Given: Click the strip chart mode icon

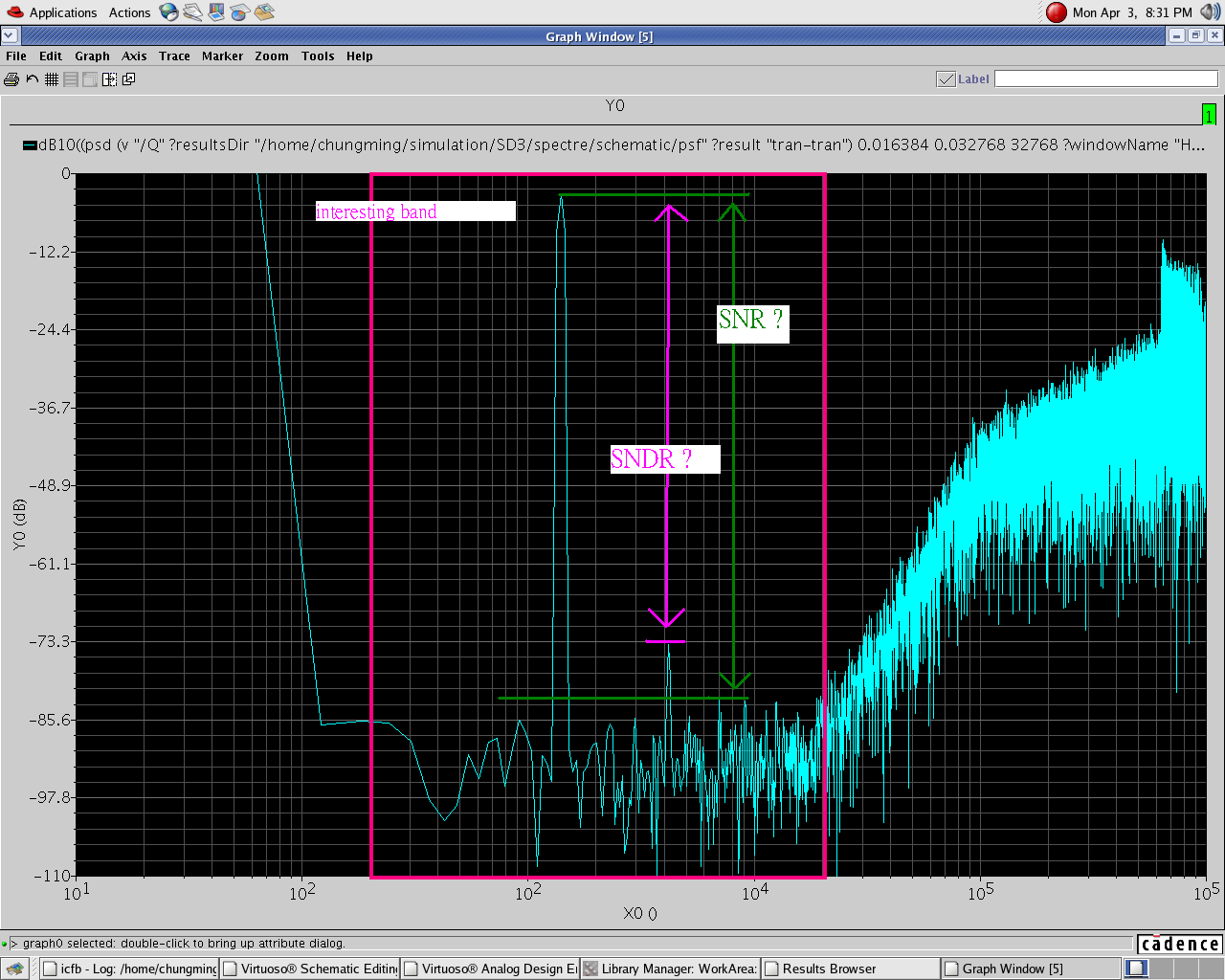Looking at the screenshot, I should click(71, 79).
